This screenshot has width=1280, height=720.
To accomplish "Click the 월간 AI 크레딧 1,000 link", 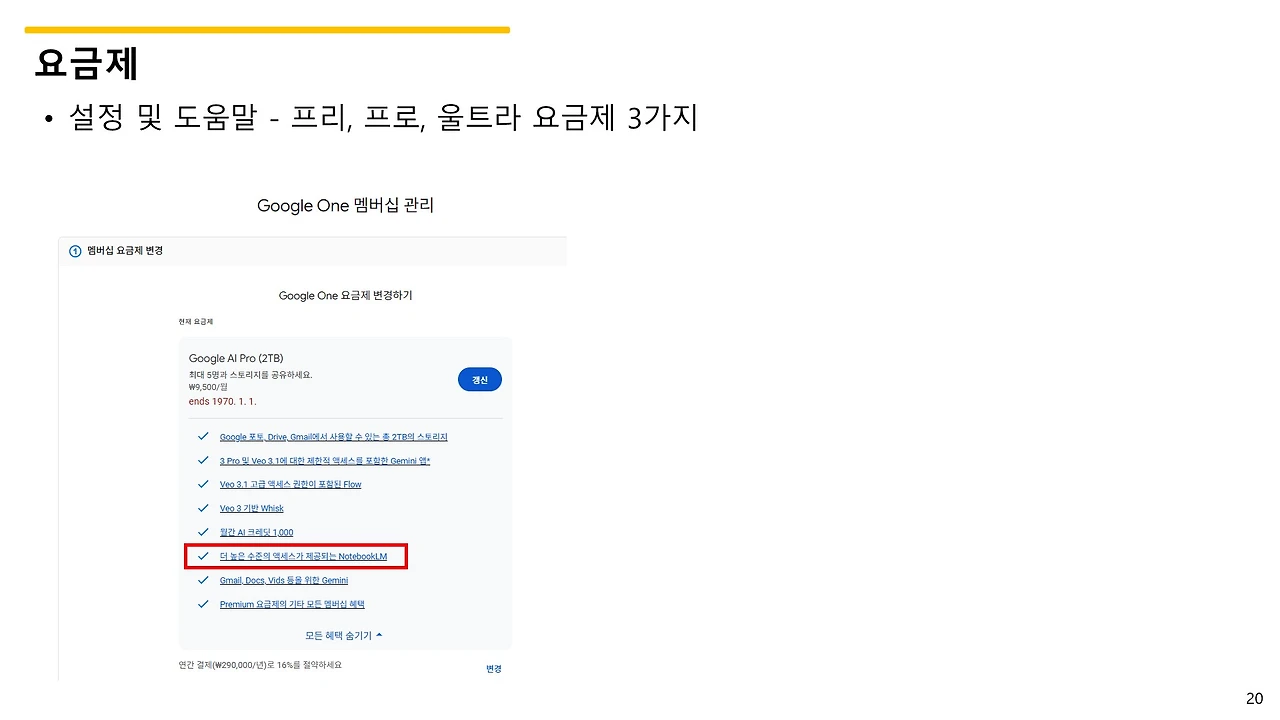I will tap(257, 532).
